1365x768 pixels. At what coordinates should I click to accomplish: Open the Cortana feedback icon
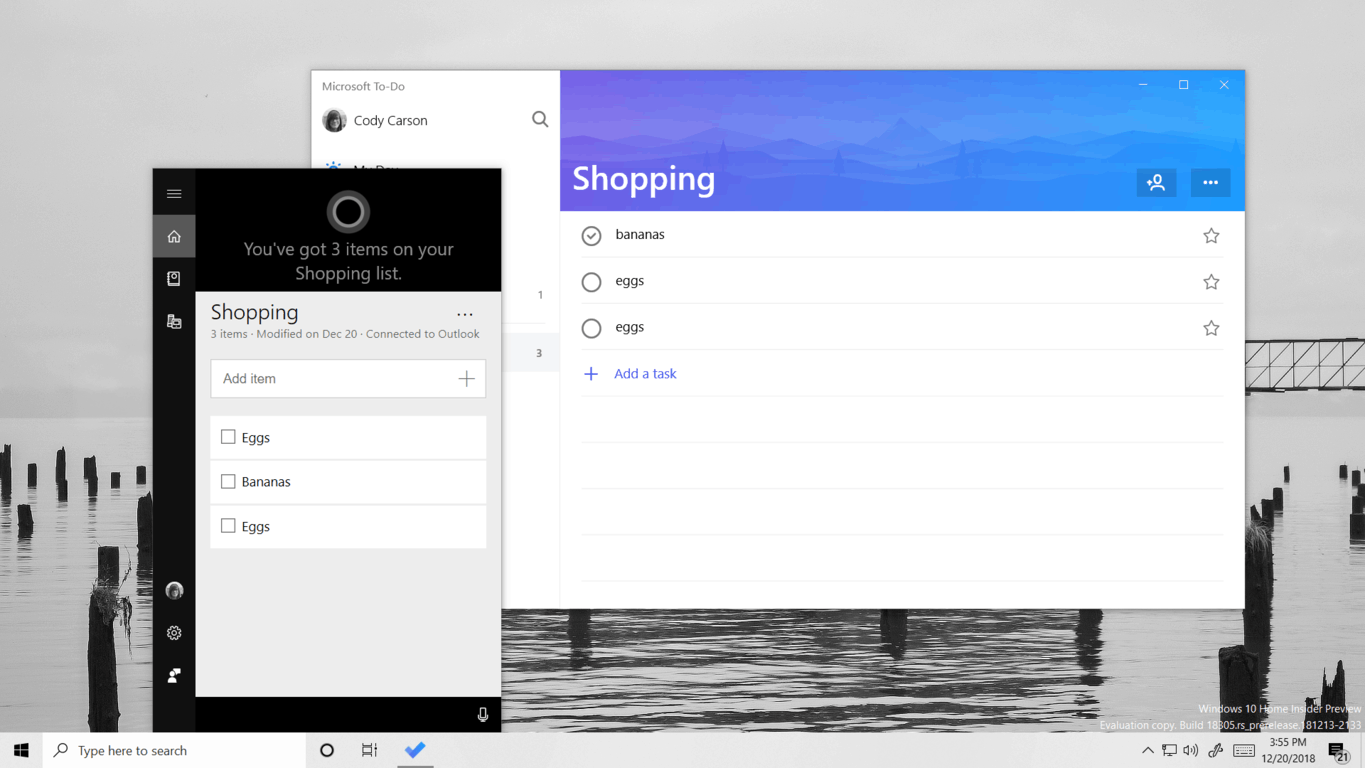174,676
